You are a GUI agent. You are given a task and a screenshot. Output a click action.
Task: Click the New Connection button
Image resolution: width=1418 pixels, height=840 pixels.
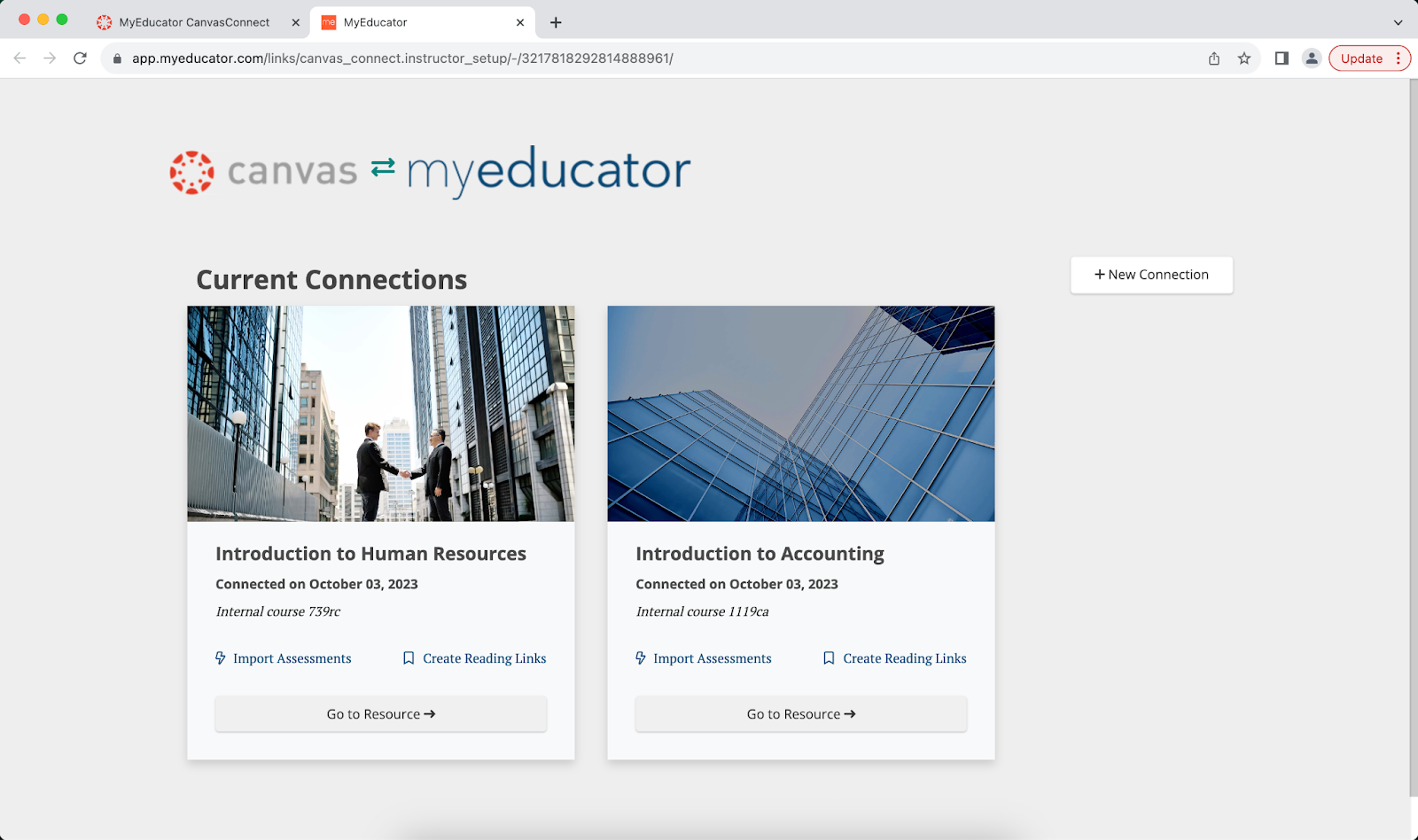1151,275
